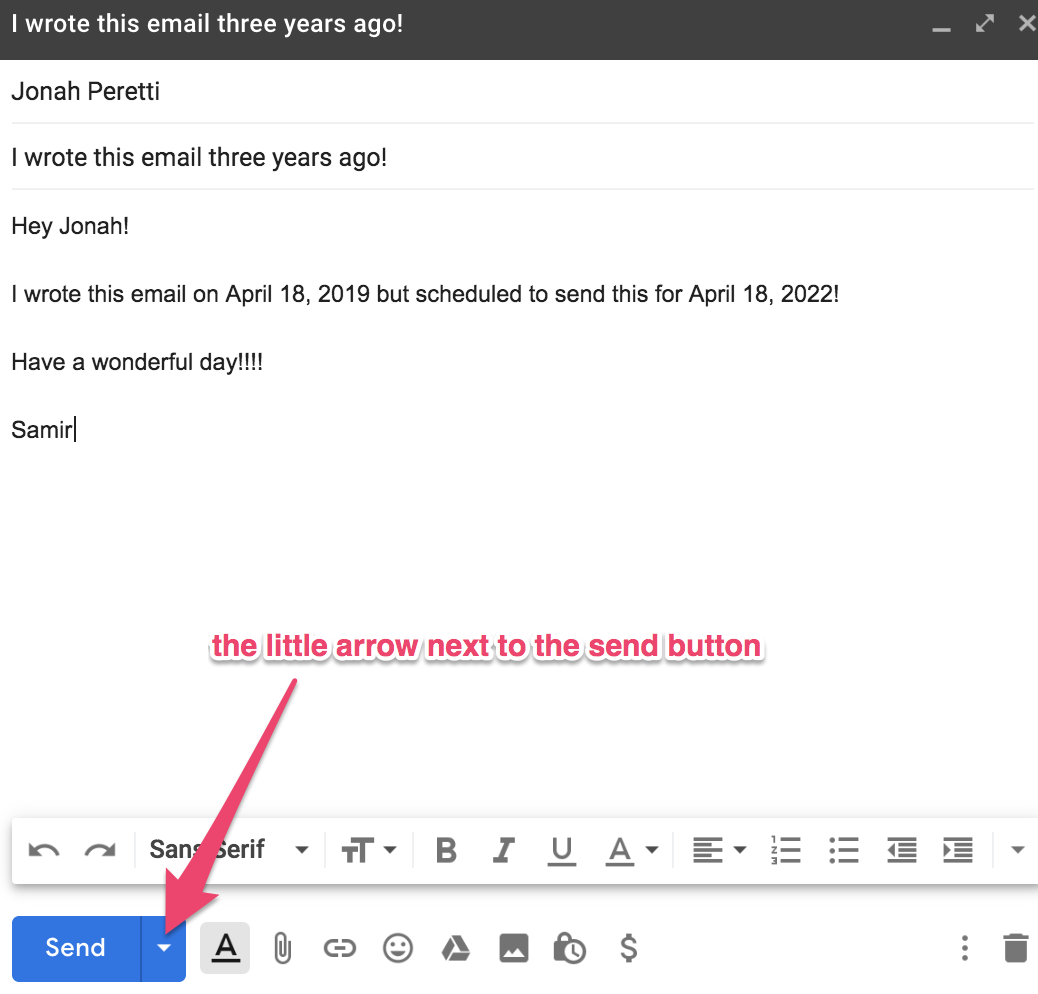
Task: Open the text size dropdown
Action: [x=369, y=850]
